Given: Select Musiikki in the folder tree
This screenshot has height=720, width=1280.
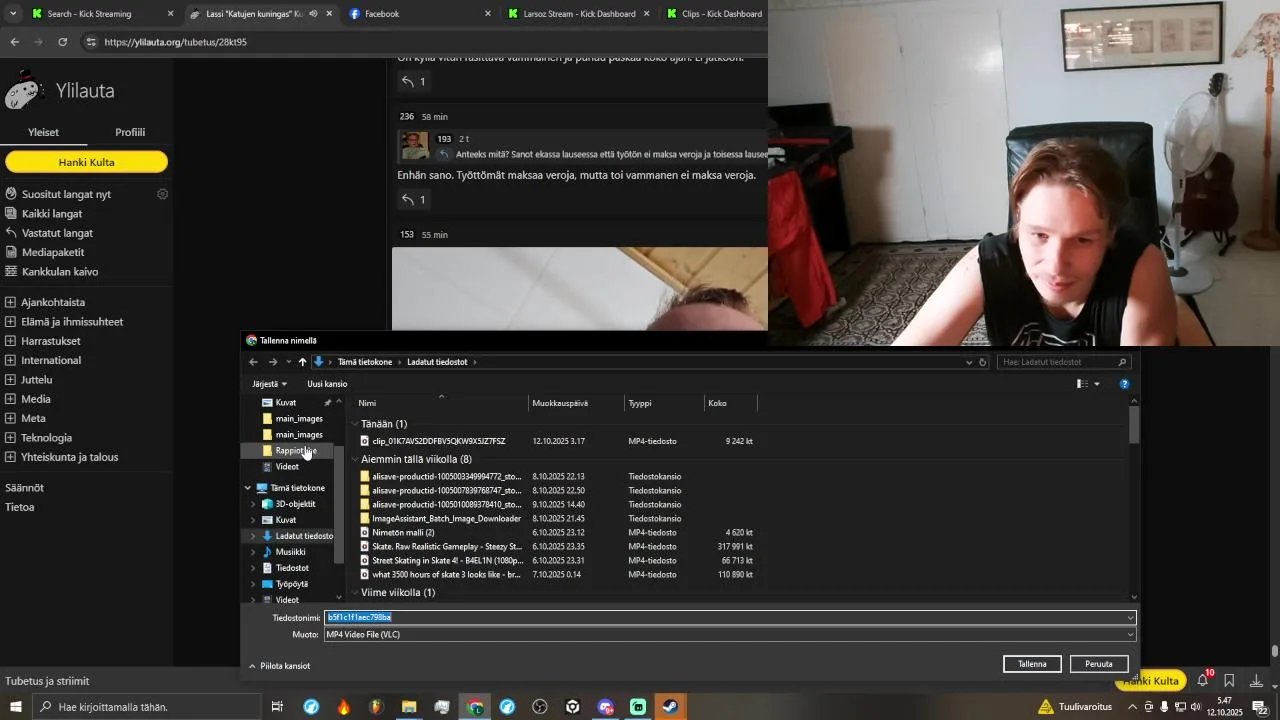Looking at the screenshot, I should click(290, 552).
